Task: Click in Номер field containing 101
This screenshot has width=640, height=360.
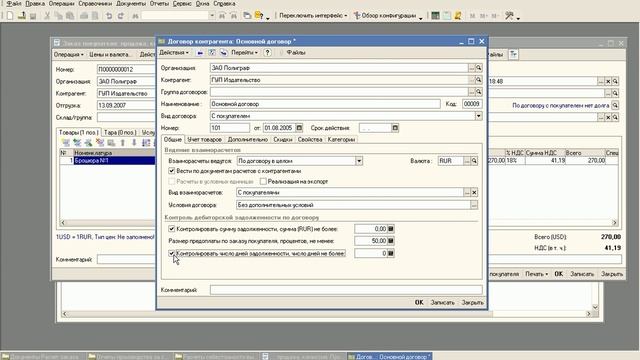Action: click(x=230, y=128)
